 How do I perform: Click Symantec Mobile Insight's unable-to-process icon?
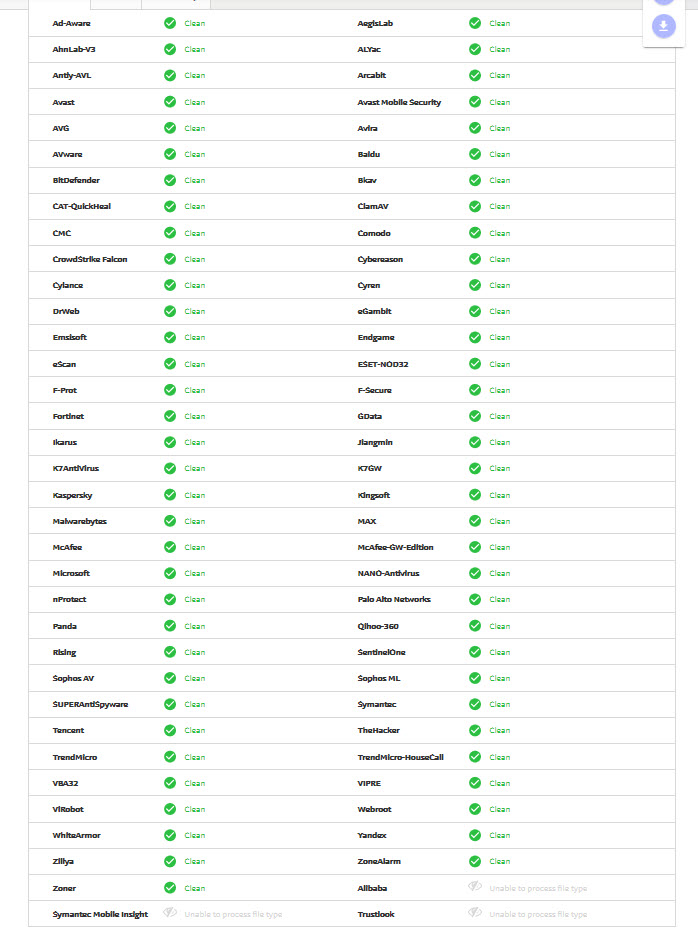tap(170, 912)
